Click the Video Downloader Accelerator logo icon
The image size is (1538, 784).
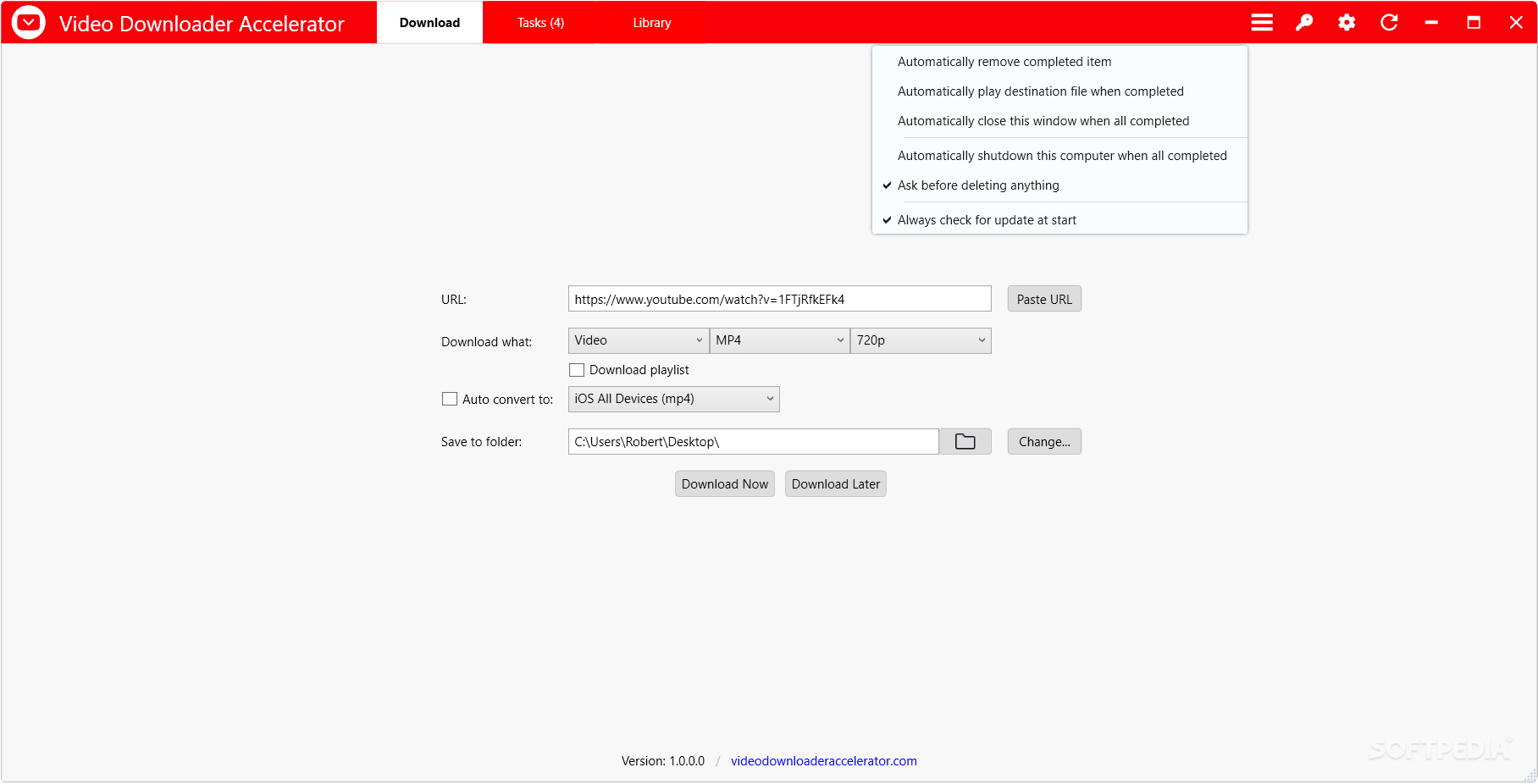29,23
